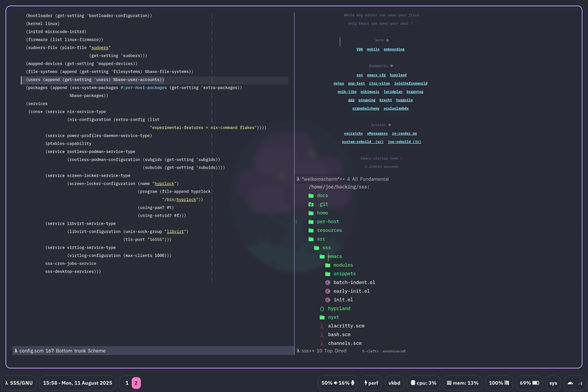
Task: Click the .git folder icon
Action: pyautogui.click(x=311, y=204)
